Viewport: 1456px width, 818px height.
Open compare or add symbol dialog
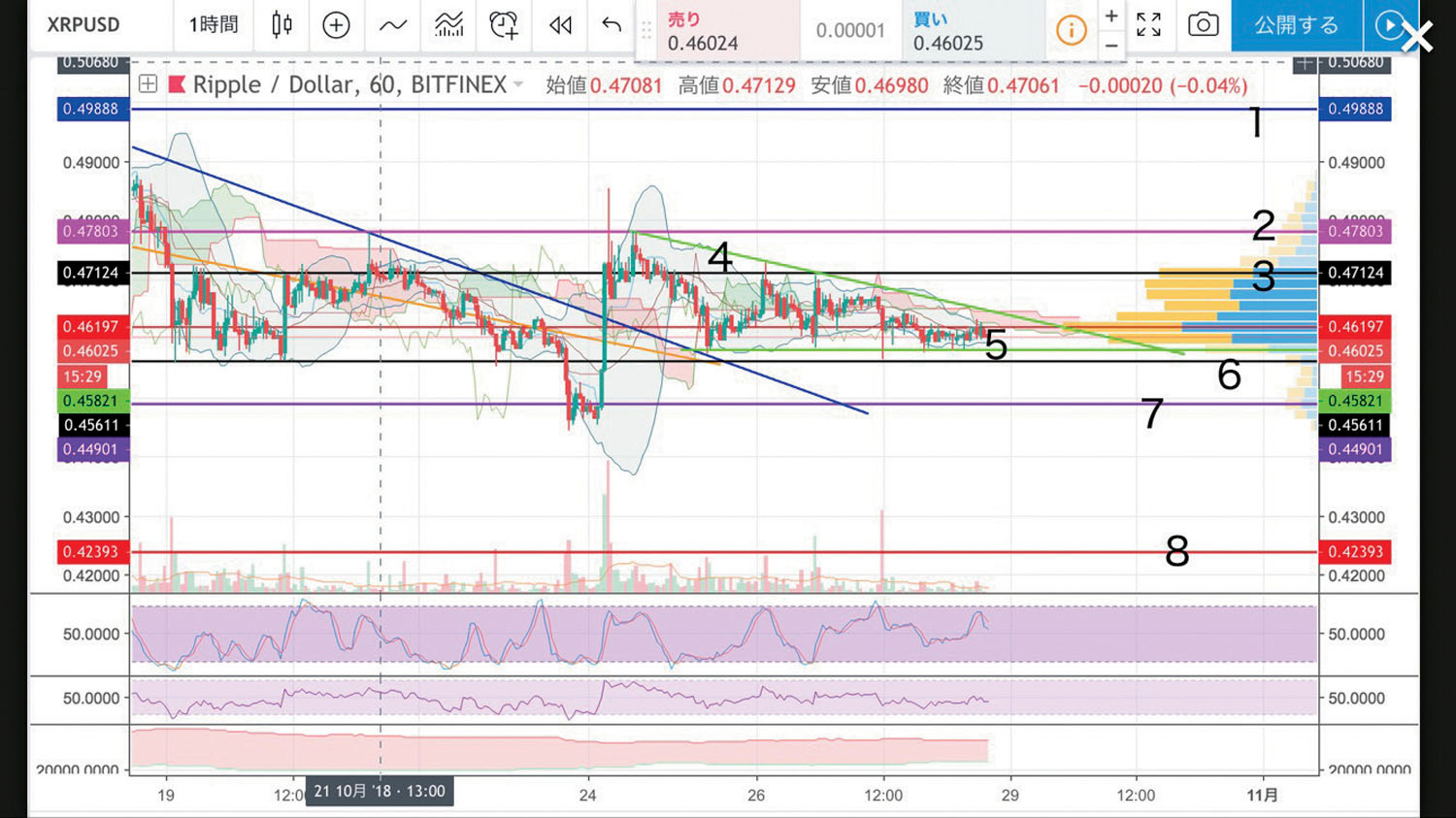(x=336, y=25)
